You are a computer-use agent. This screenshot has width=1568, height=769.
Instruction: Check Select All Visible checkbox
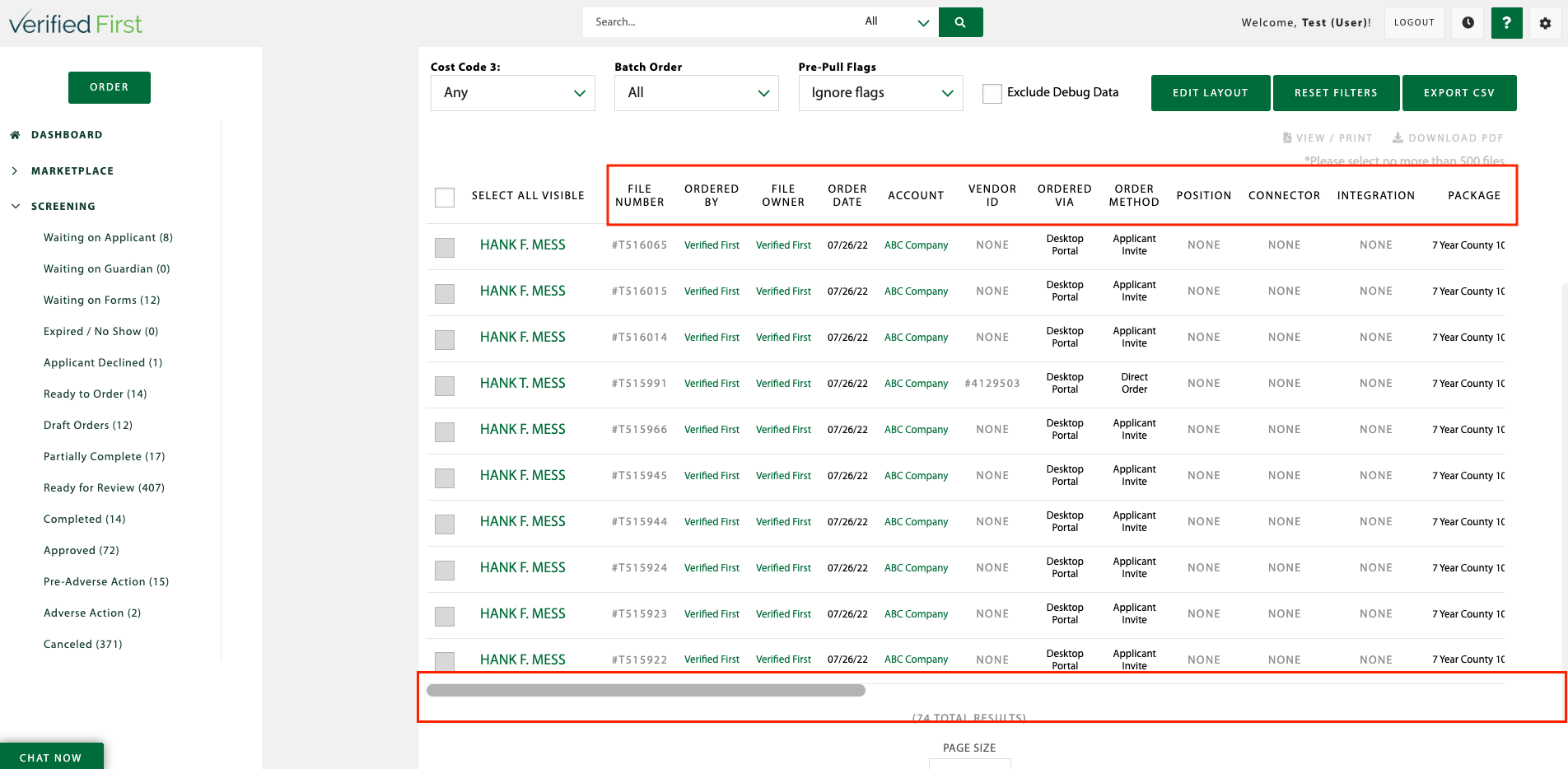445,197
